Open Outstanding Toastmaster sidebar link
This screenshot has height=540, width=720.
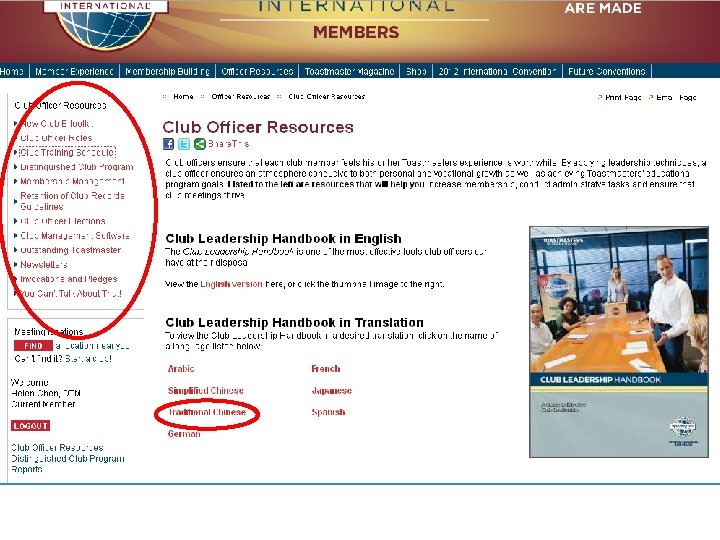tap(71, 250)
